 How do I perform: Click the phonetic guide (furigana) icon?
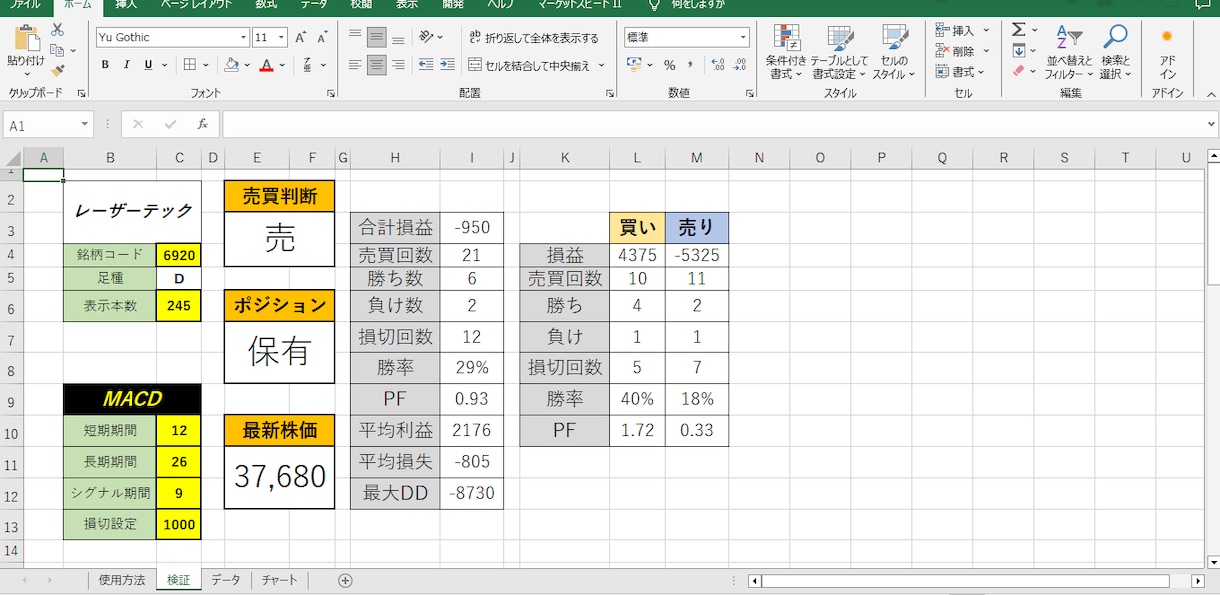tap(309, 65)
